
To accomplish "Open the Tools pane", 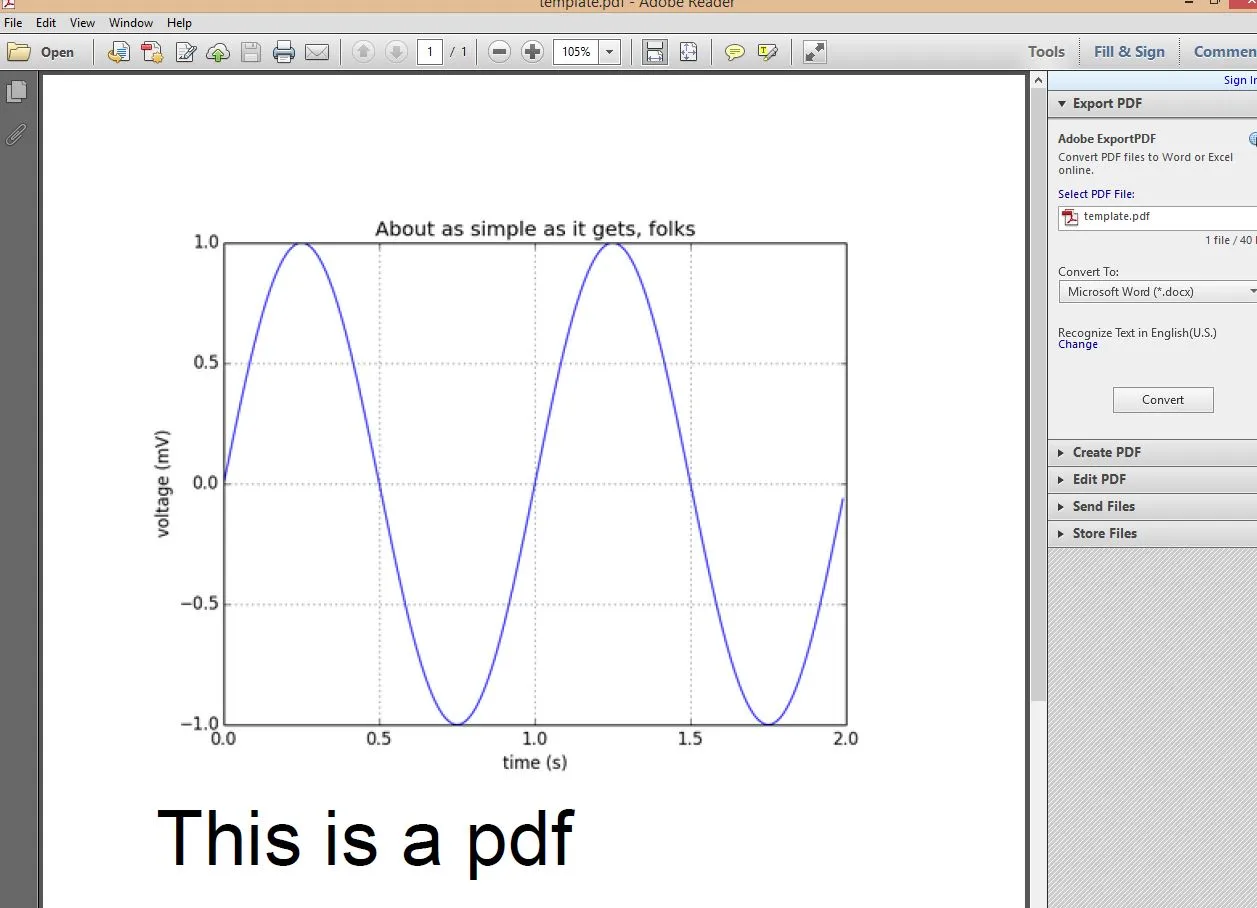I will click(1046, 51).
